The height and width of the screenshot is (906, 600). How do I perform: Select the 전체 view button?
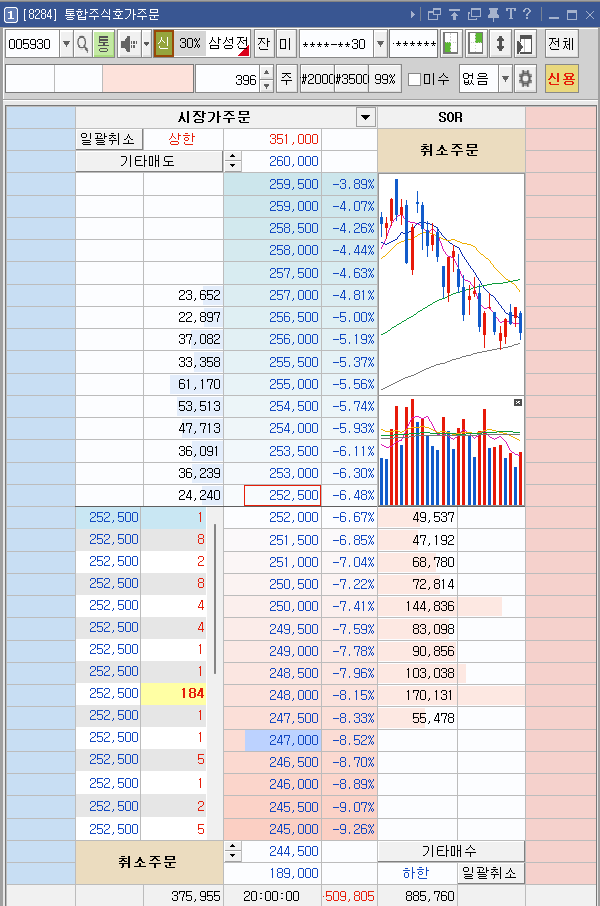[x=561, y=44]
